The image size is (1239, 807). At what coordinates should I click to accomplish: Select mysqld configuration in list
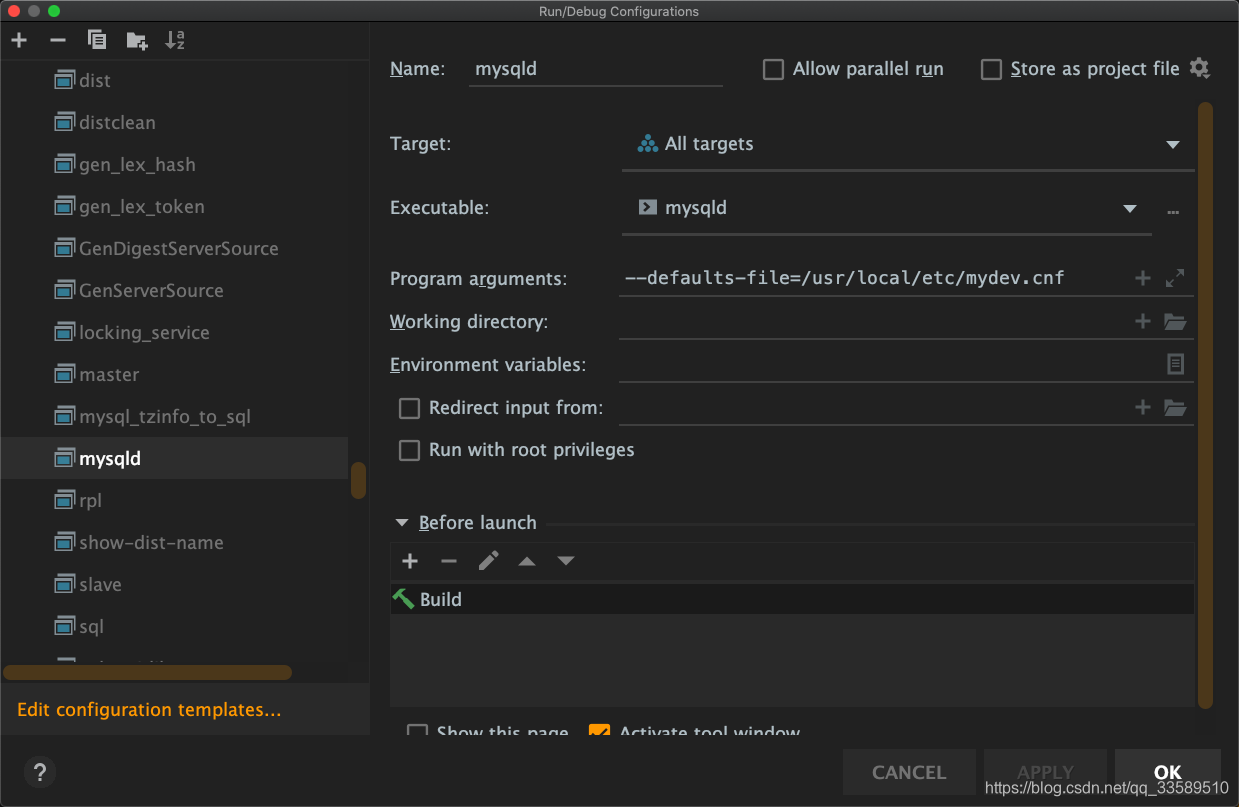point(175,458)
